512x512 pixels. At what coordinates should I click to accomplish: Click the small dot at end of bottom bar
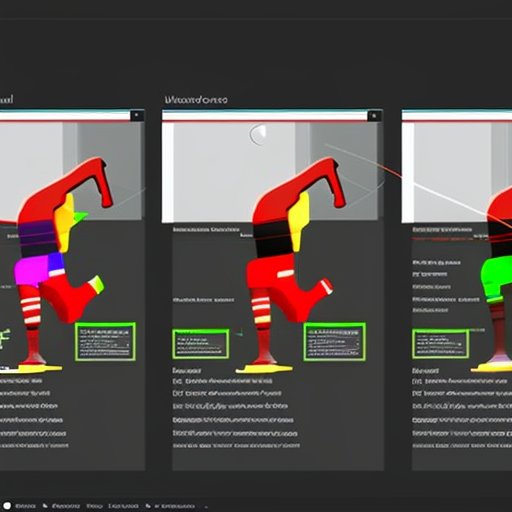(x=206, y=507)
